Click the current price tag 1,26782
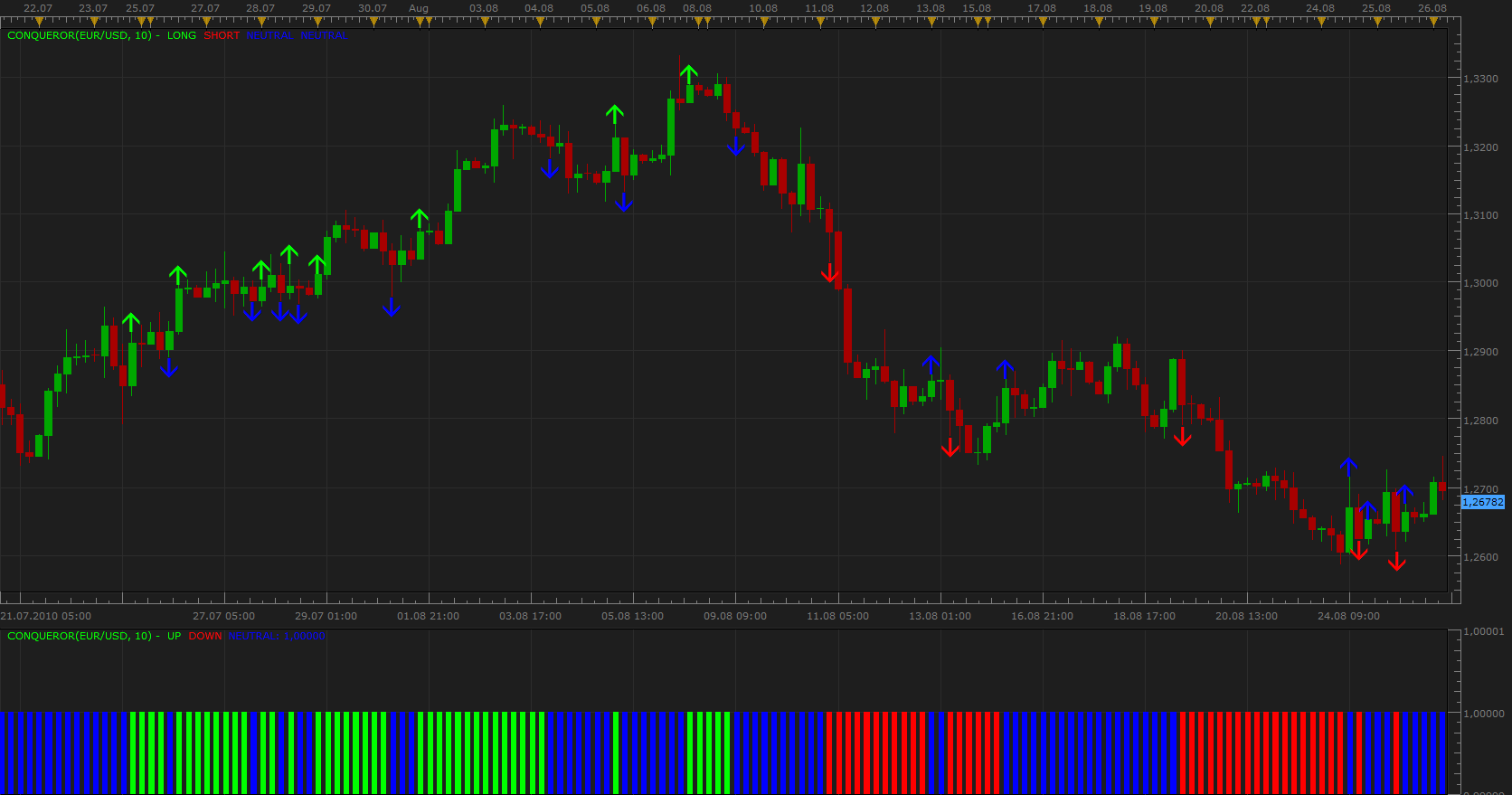 pos(1483,502)
